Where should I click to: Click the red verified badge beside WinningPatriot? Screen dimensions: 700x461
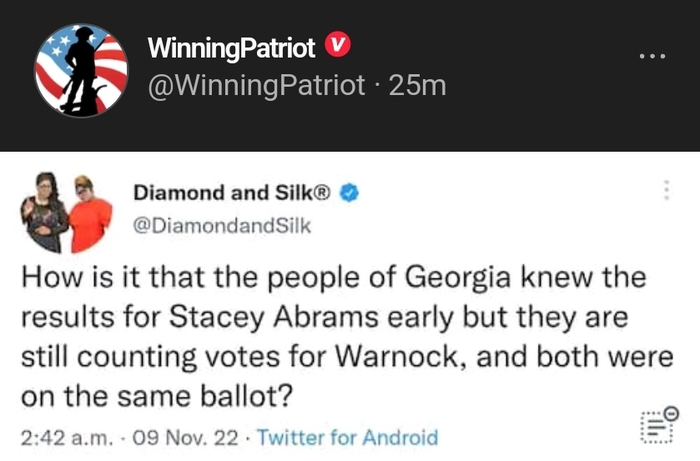[340, 46]
